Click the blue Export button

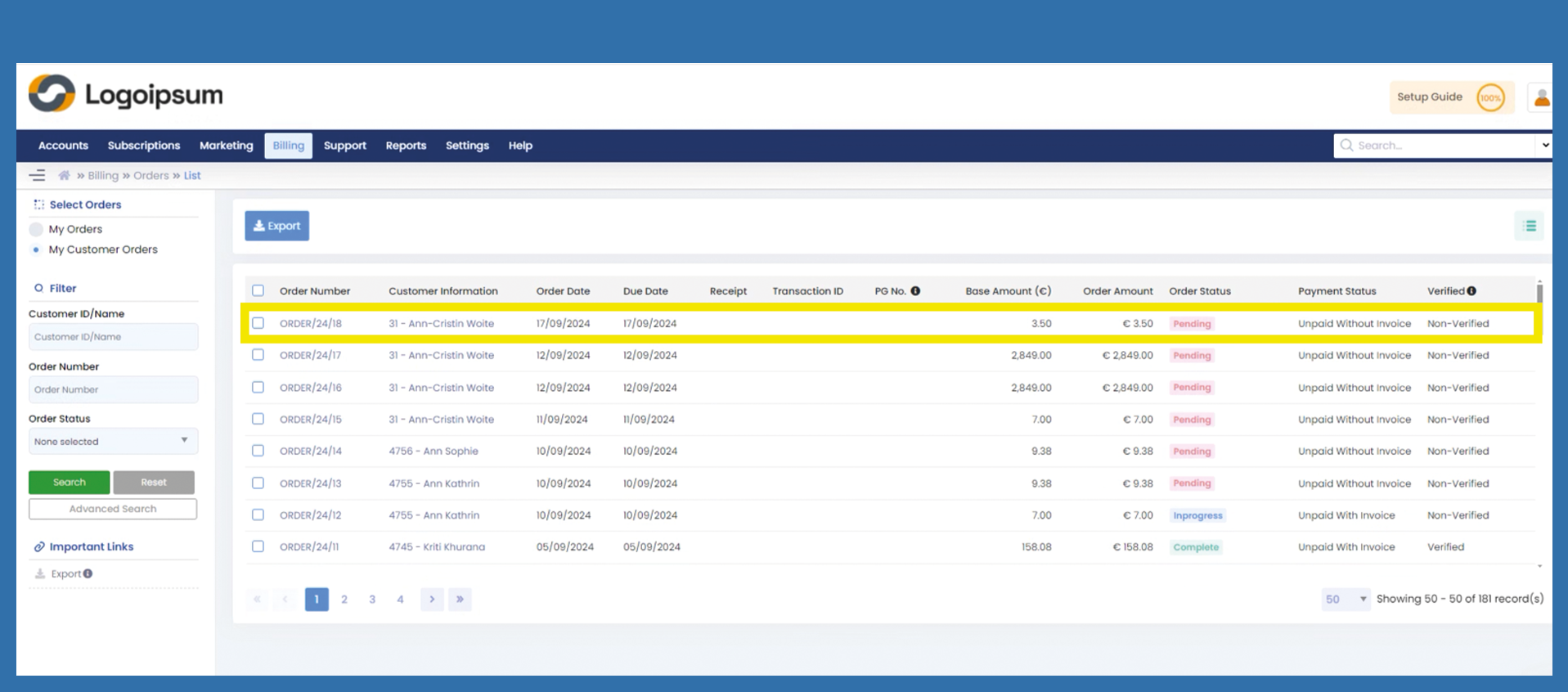tap(276, 226)
